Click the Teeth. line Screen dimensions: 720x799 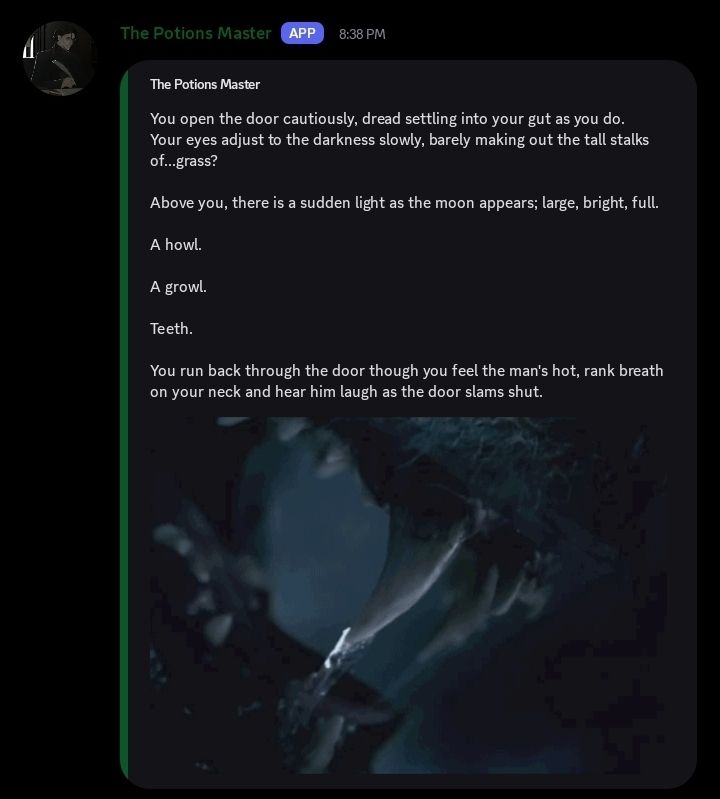coord(171,329)
